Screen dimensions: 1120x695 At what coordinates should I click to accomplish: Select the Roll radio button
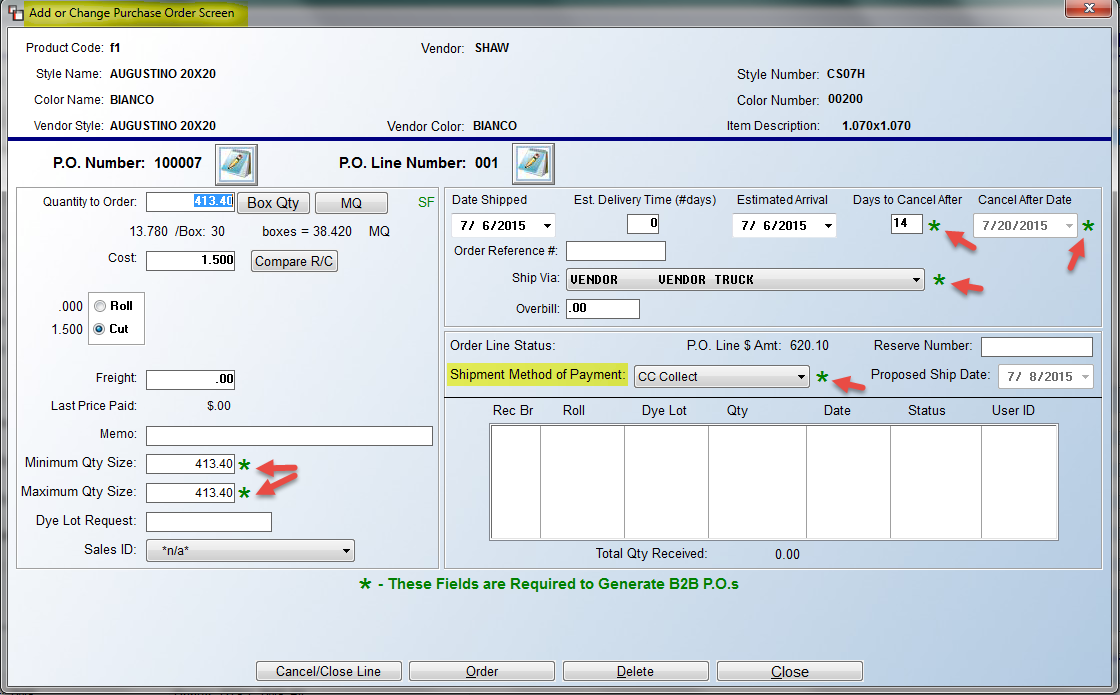pos(100,306)
